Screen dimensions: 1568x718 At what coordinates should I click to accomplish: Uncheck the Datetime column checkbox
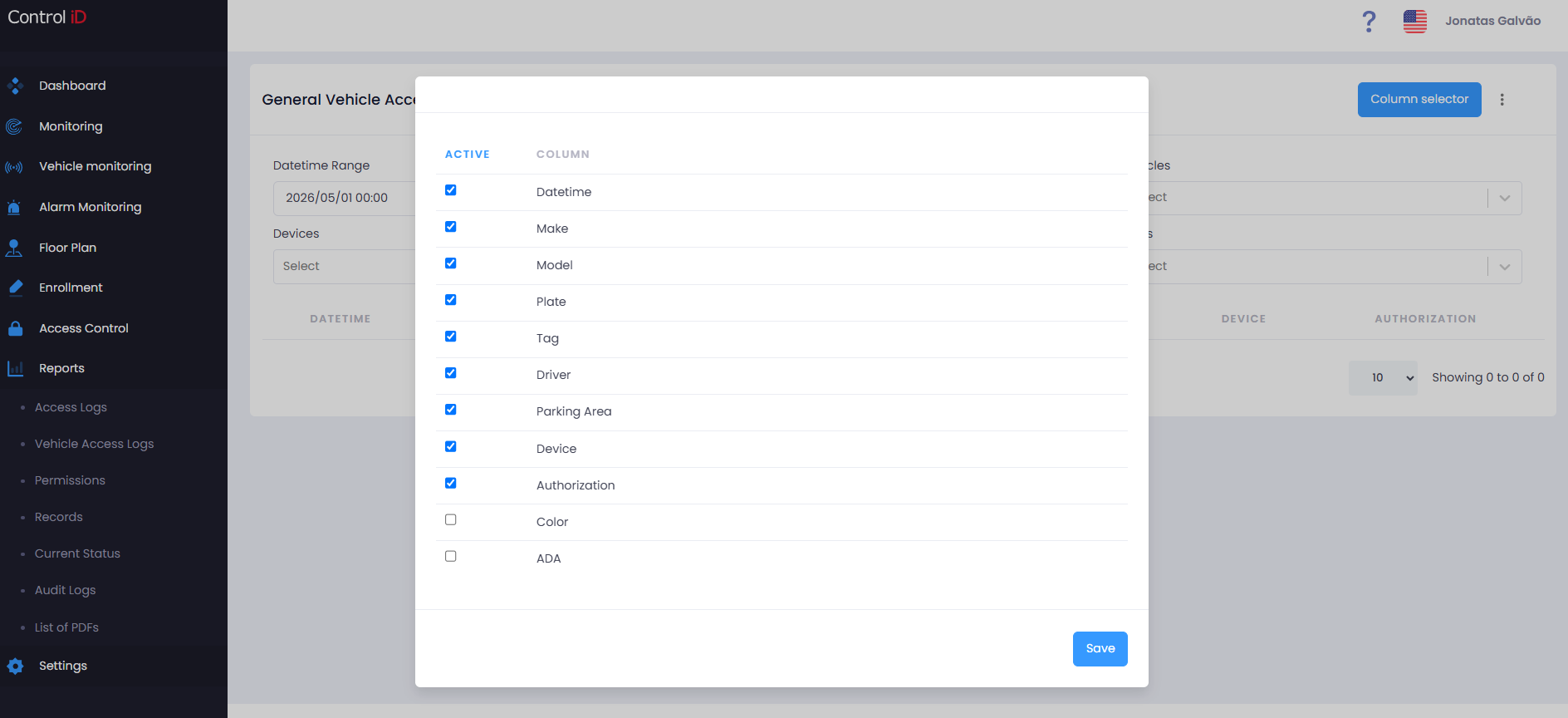pyautogui.click(x=451, y=190)
